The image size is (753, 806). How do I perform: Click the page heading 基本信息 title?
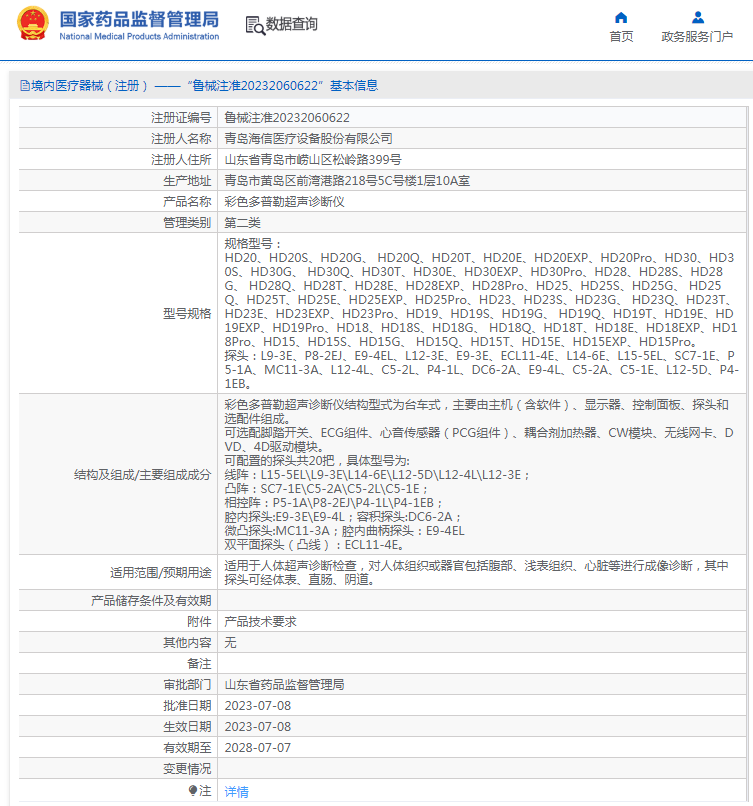[x=354, y=86]
